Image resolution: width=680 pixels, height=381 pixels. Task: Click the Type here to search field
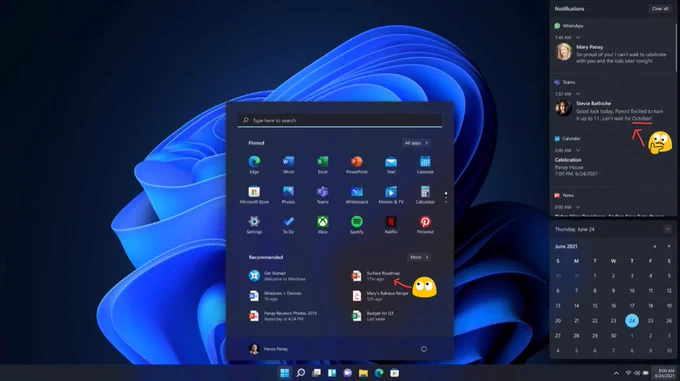(x=340, y=120)
